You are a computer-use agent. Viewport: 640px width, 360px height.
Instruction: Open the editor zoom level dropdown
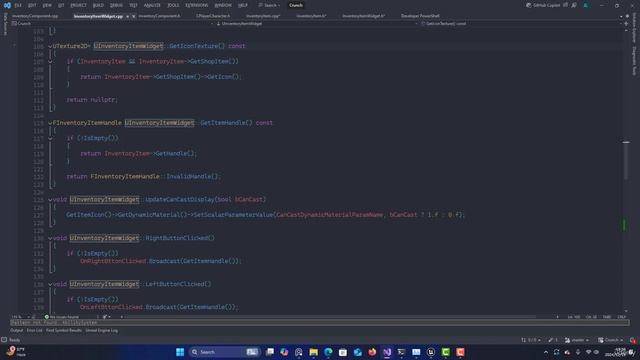point(20,317)
